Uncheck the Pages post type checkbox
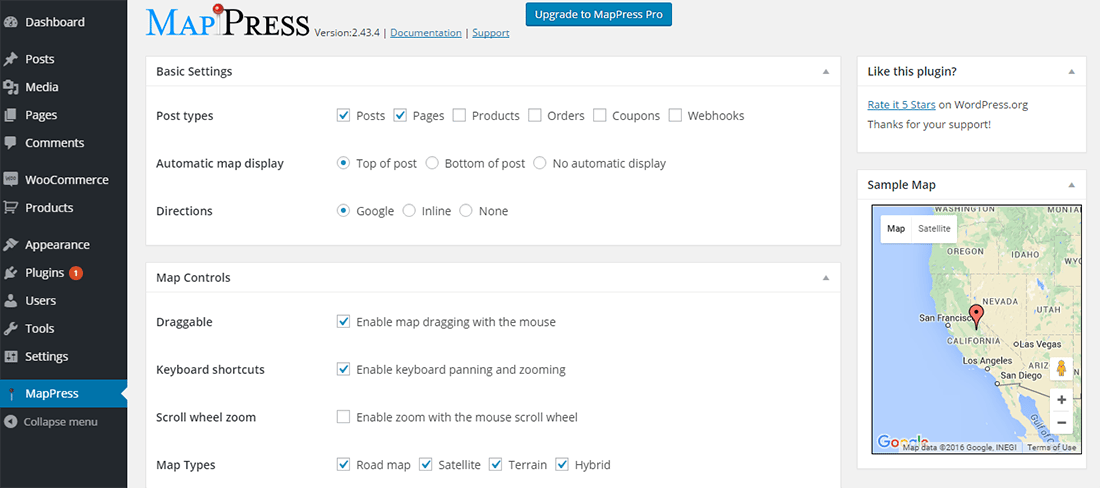This screenshot has width=1100, height=488. click(400, 115)
